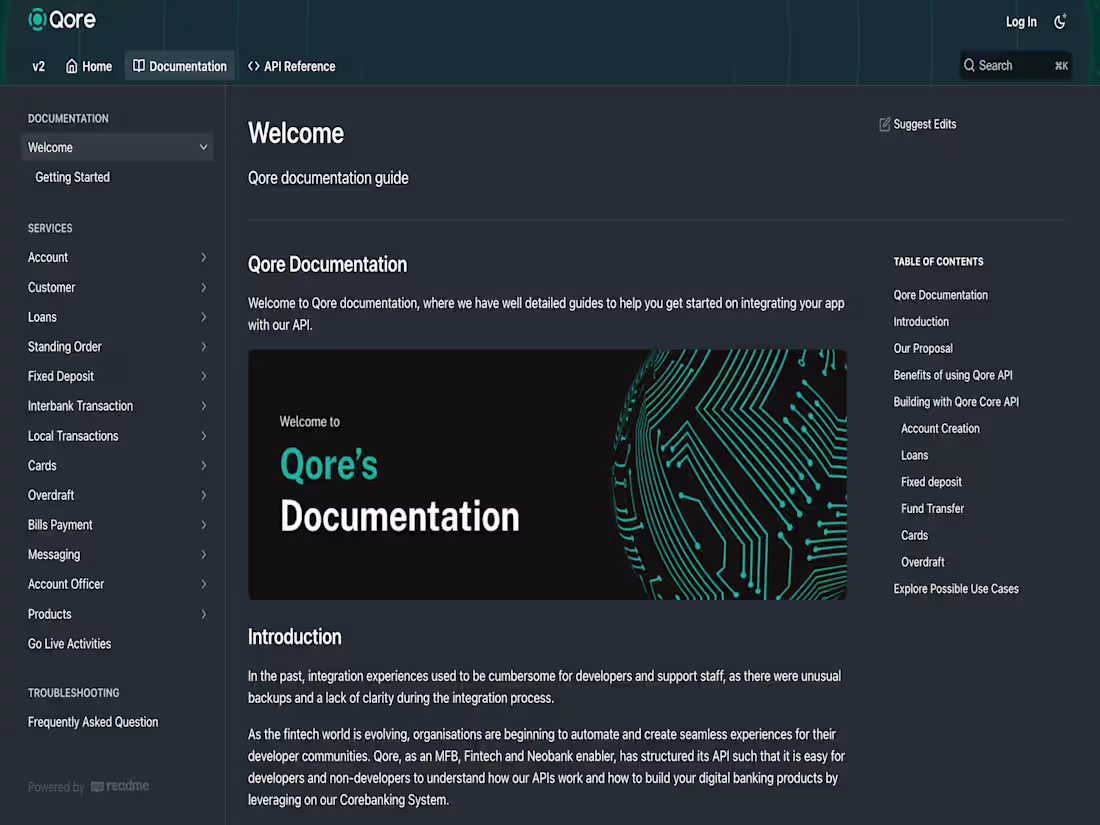Click inside the Search input field
1100x825 pixels.
[1010, 65]
